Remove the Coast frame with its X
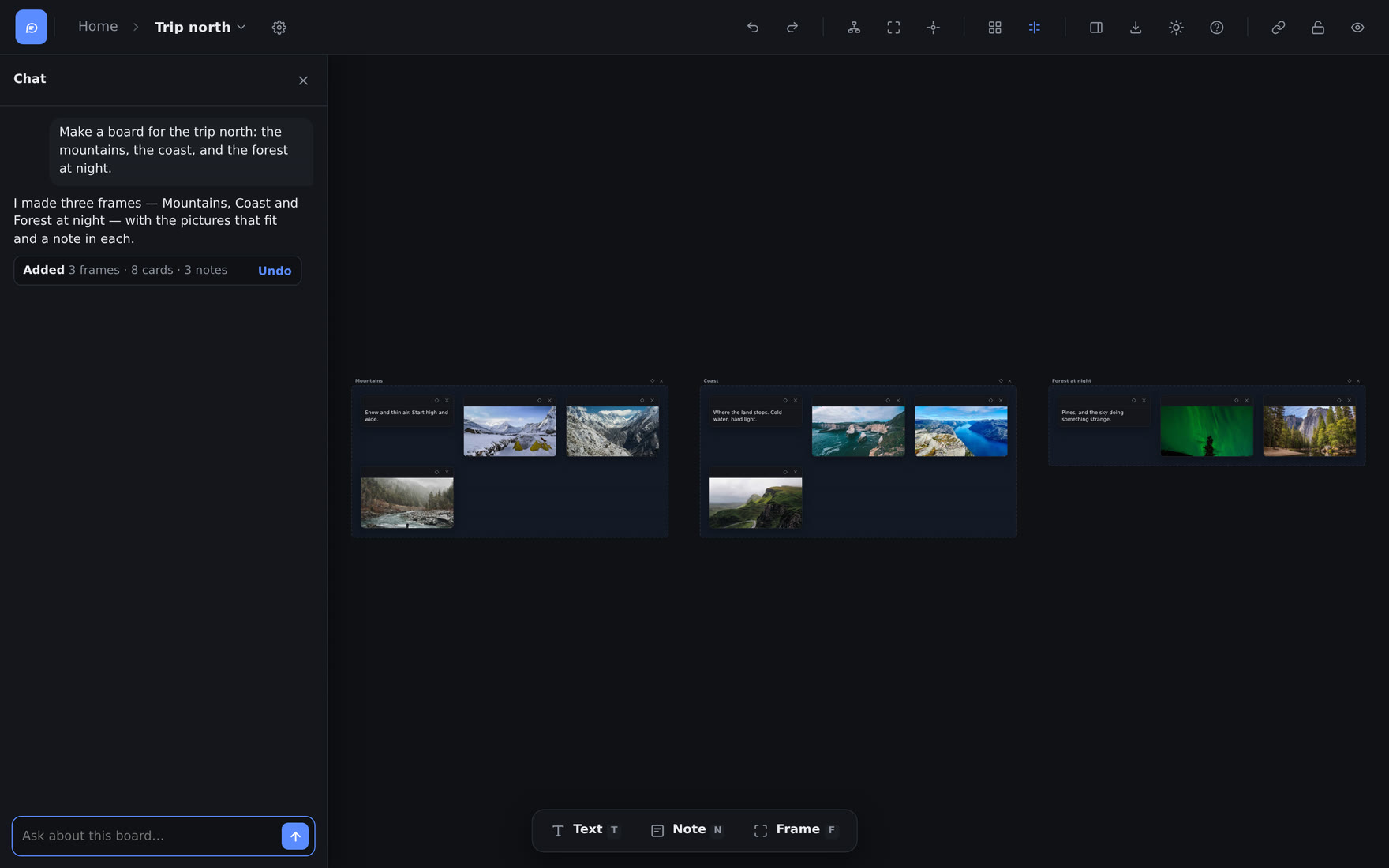The image size is (1389, 868). point(1009,380)
